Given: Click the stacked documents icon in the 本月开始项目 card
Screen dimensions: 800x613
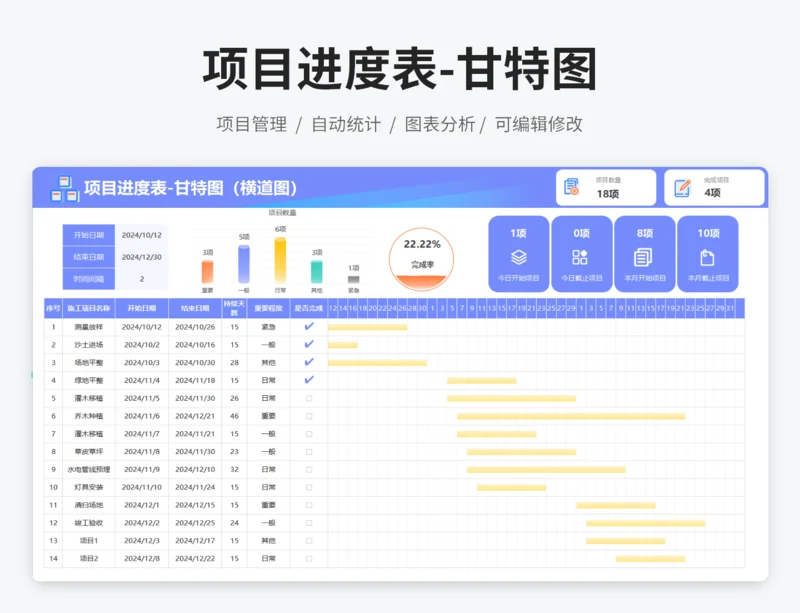Looking at the screenshot, I should (x=643, y=257).
